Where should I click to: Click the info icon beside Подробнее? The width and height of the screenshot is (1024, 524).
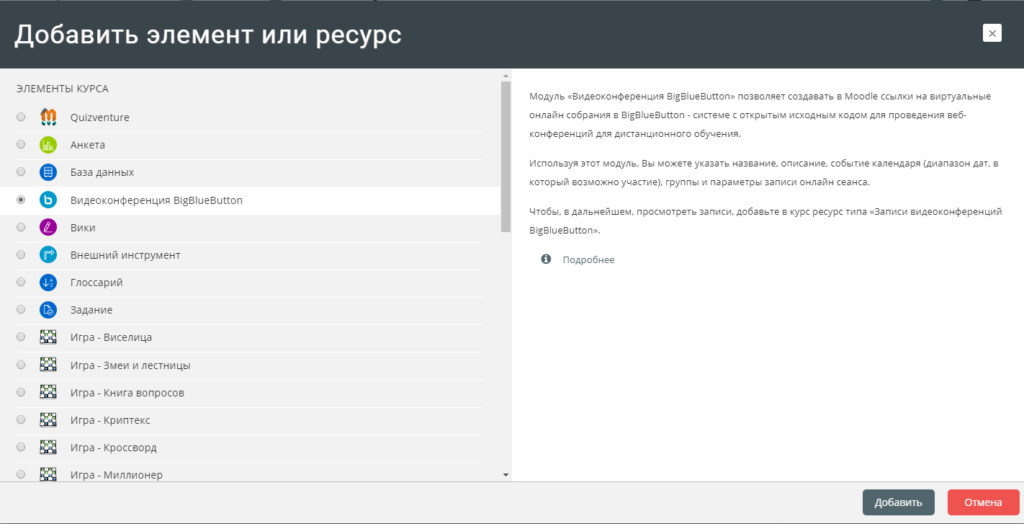coord(546,259)
